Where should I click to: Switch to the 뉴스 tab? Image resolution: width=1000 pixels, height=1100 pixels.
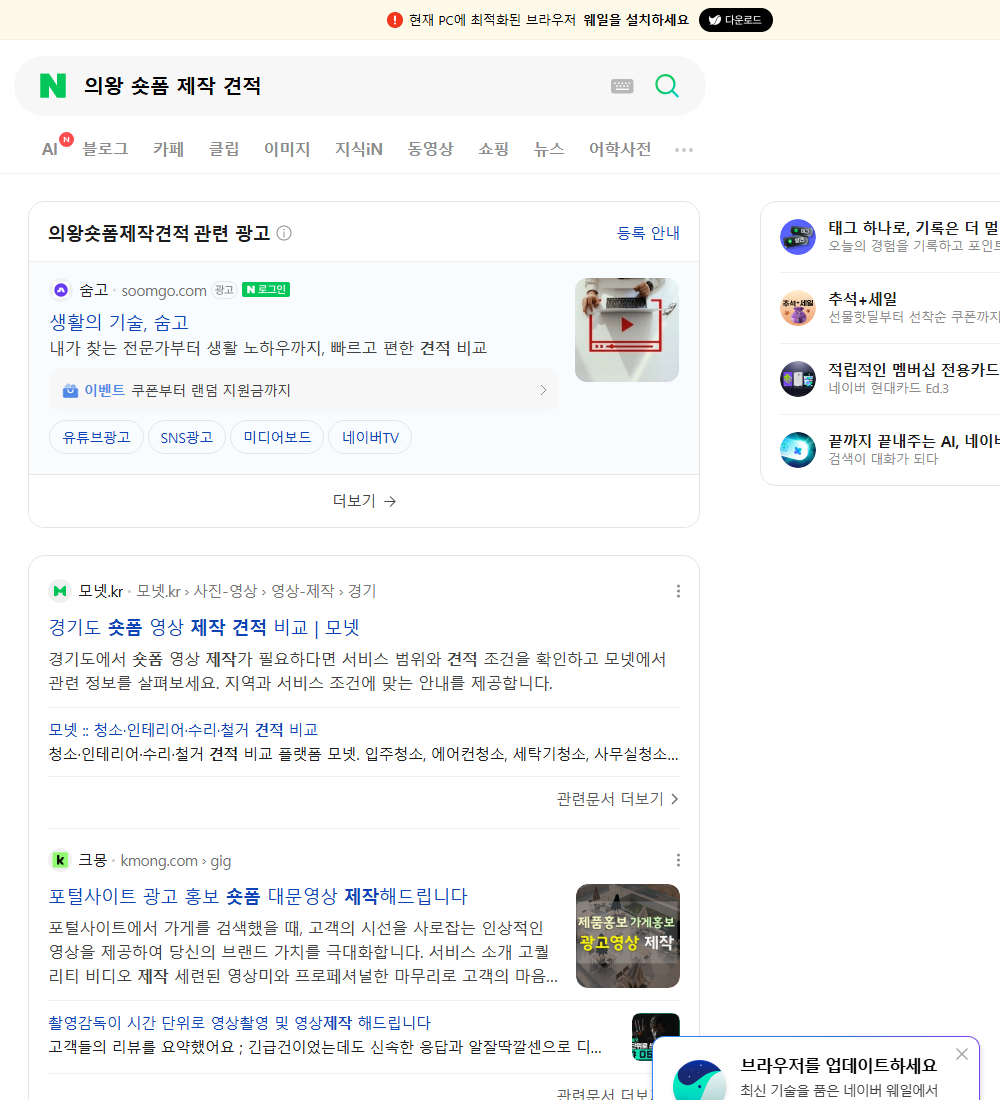549,149
